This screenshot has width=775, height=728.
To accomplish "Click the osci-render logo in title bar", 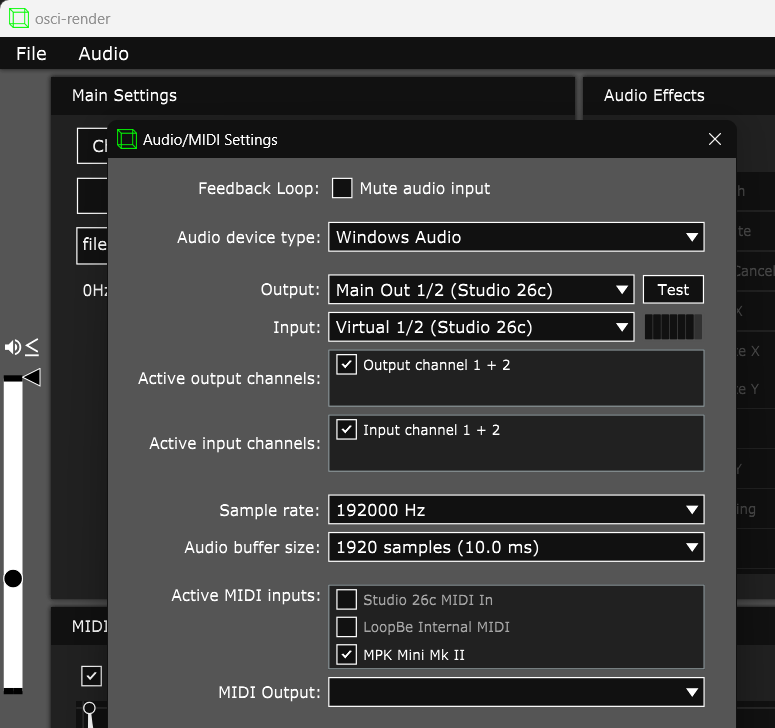I will coord(19,18).
